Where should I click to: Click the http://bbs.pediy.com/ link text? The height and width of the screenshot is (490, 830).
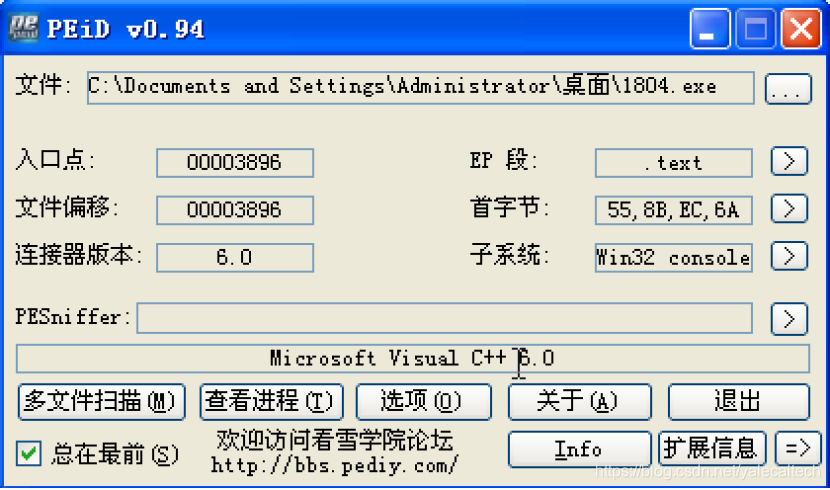335,466
